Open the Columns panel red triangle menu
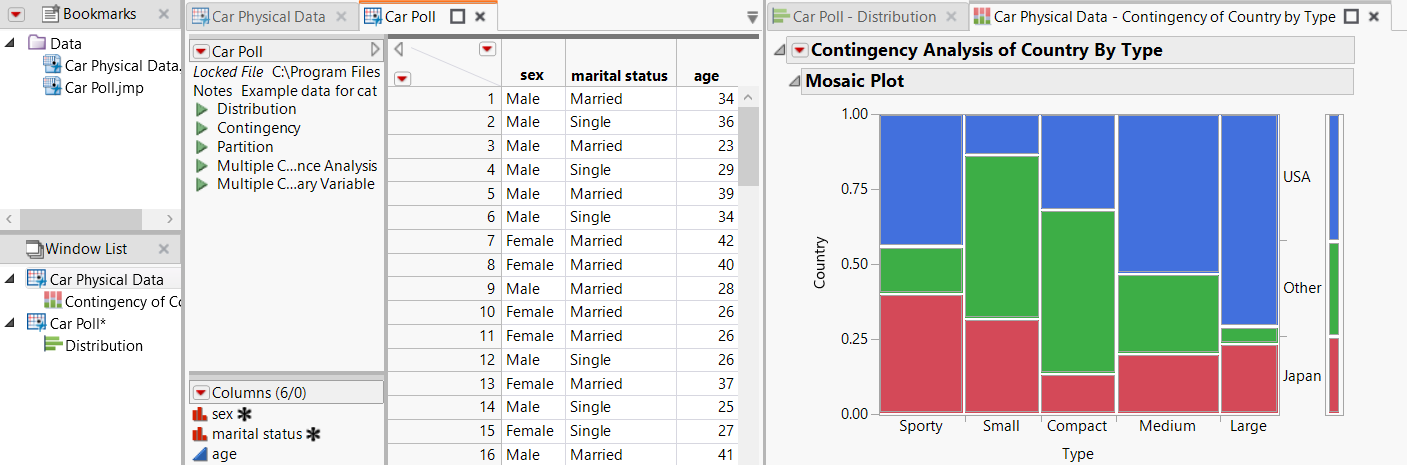The image size is (1407, 465). [x=201, y=392]
